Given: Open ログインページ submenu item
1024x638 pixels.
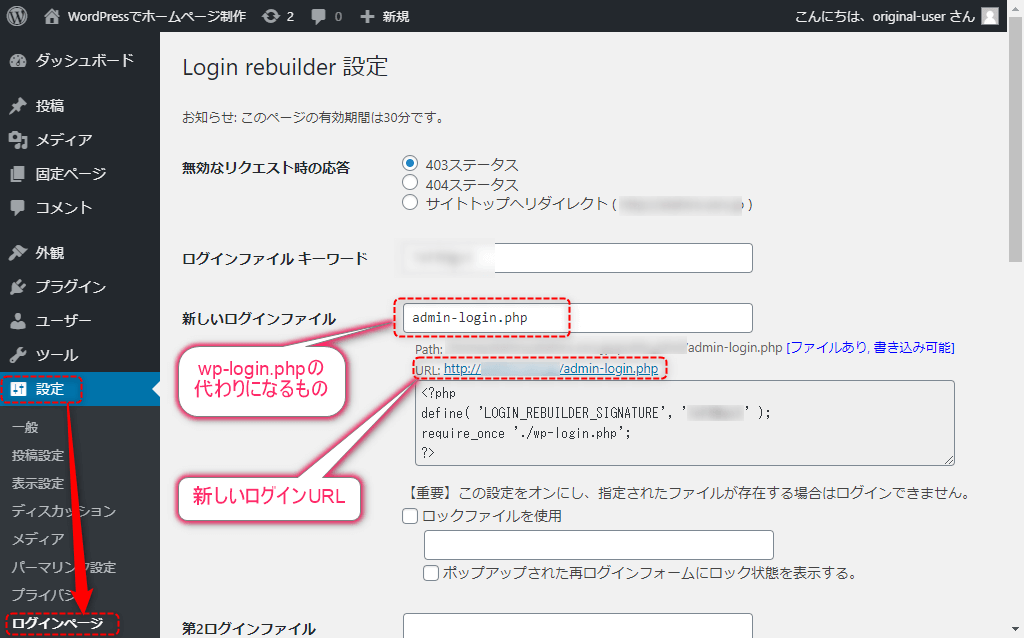Looking at the screenshot, I should 57,623.
